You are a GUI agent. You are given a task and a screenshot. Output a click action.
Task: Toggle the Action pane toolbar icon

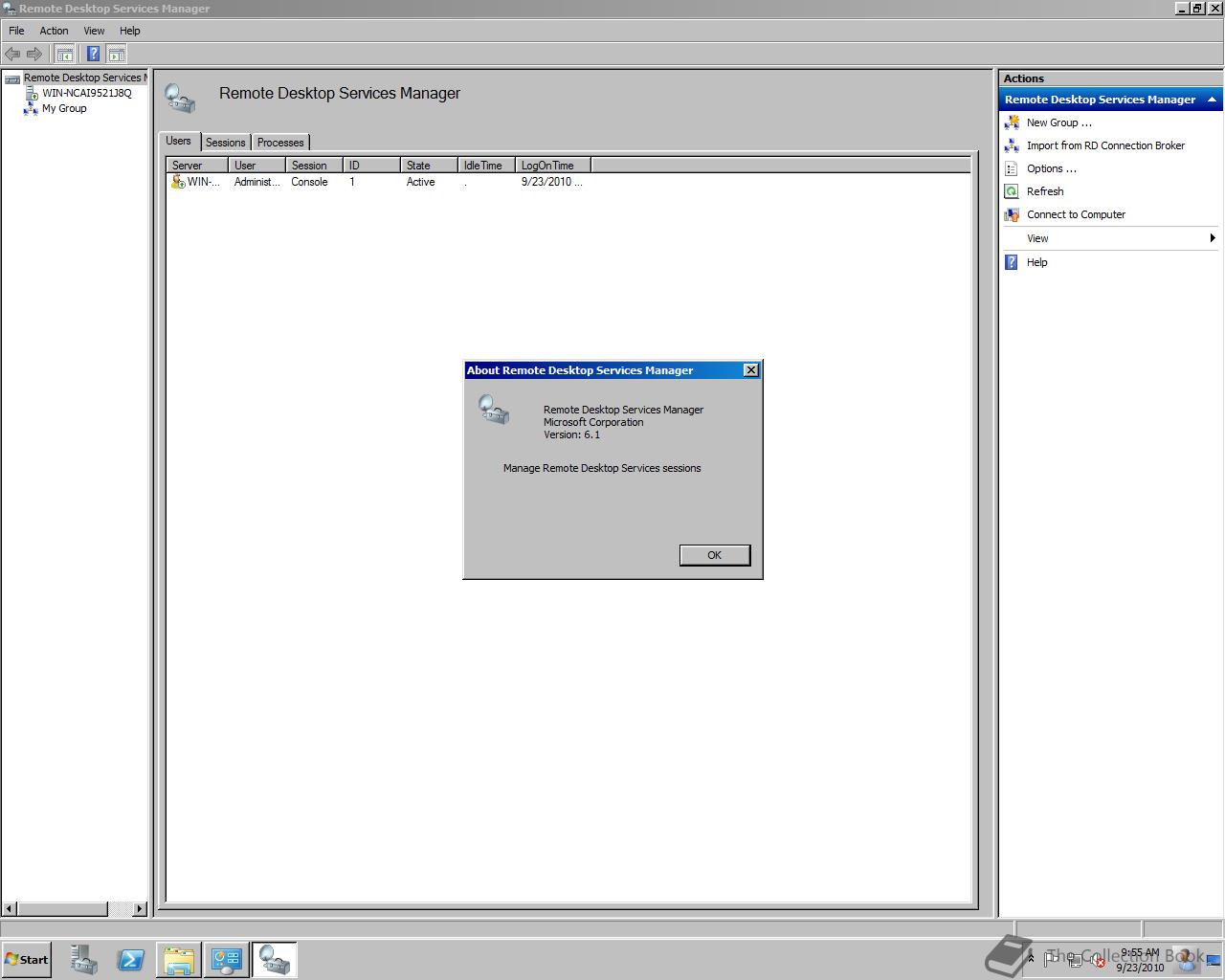point(116,54)
